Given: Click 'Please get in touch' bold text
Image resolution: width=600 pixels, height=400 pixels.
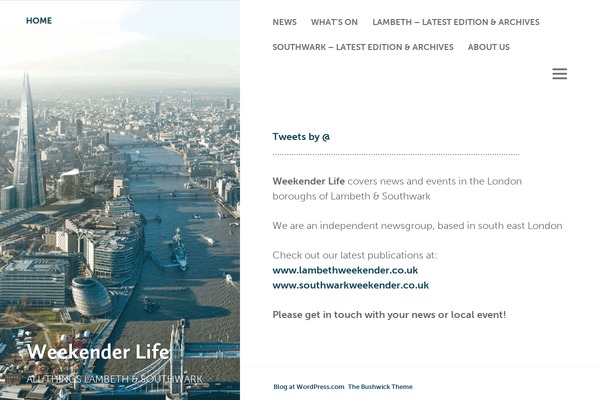Looking at the screenshot, I should [389, 315].
